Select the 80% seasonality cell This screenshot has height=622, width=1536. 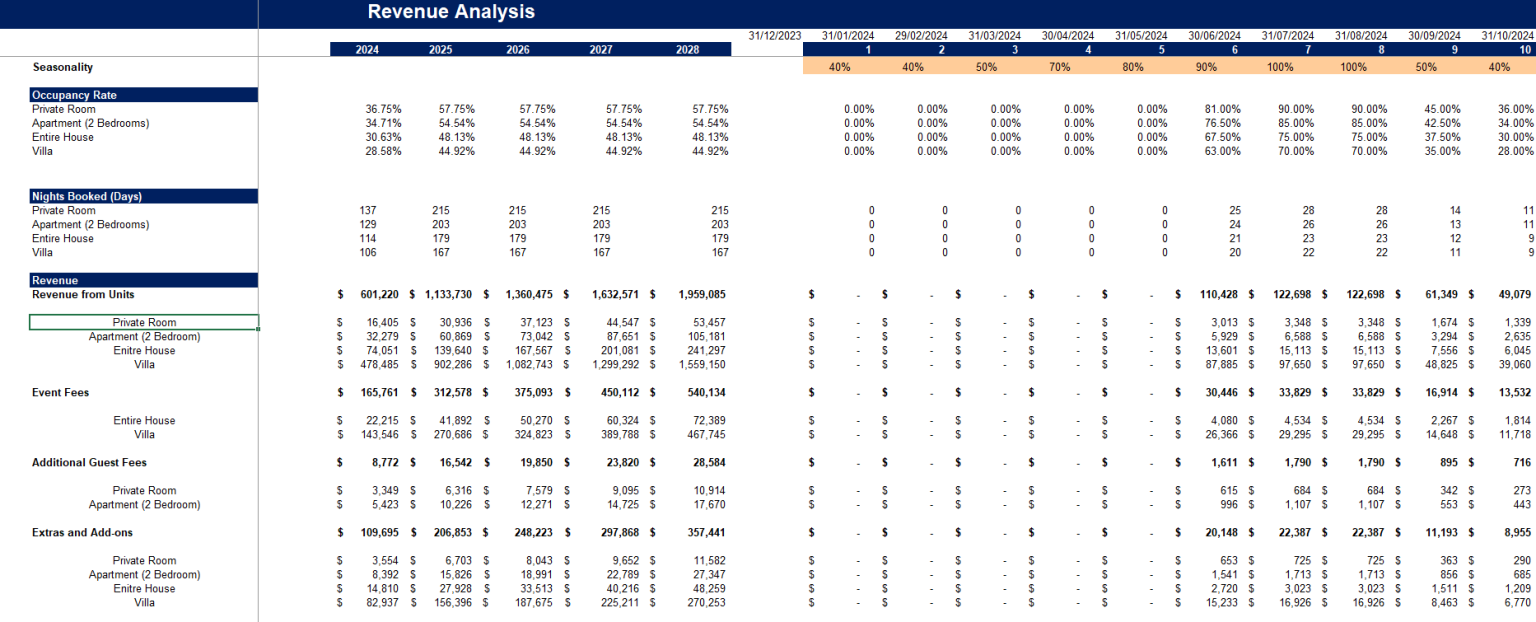coord(1133,67)
